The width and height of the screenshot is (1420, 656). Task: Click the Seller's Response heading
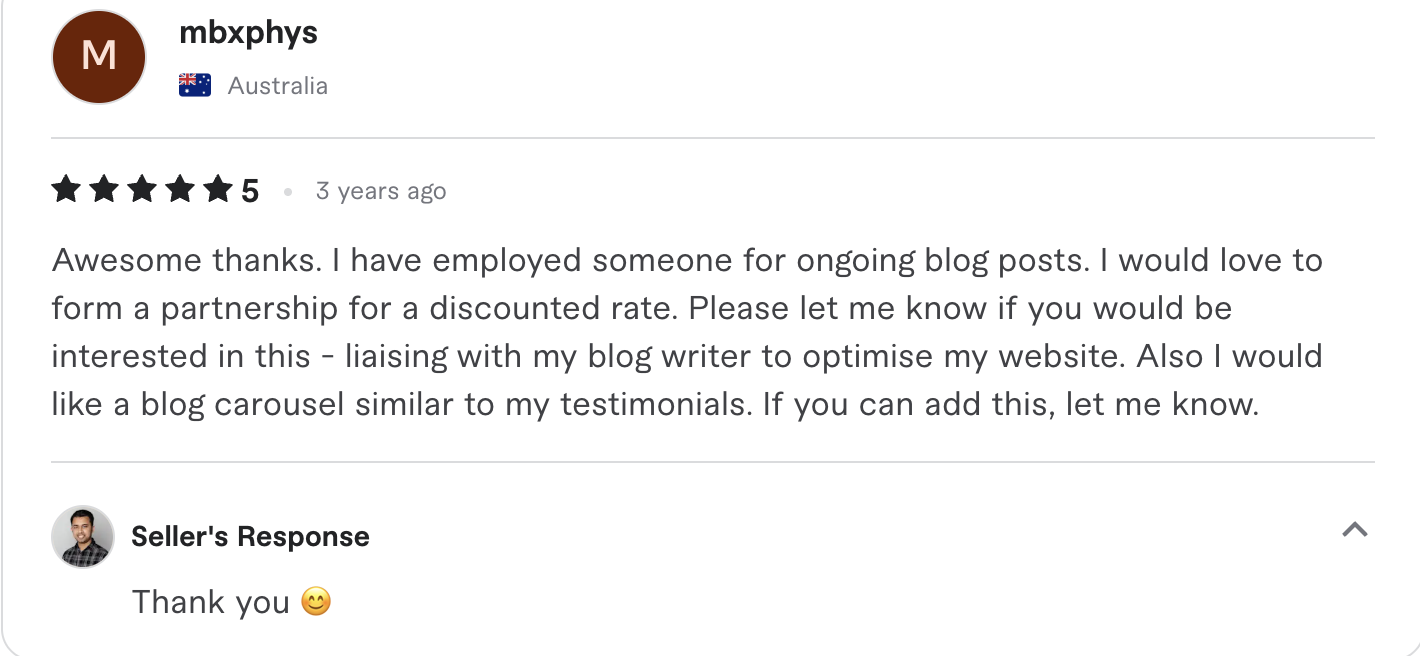[x=250, y=535]
